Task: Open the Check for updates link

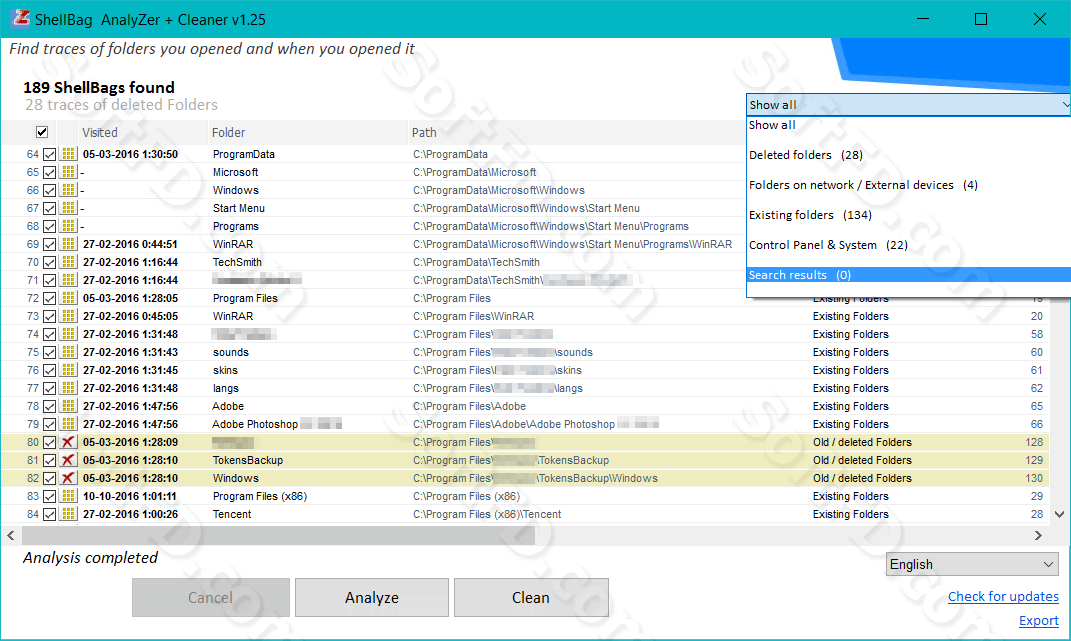Action: tap(1003, 597)
